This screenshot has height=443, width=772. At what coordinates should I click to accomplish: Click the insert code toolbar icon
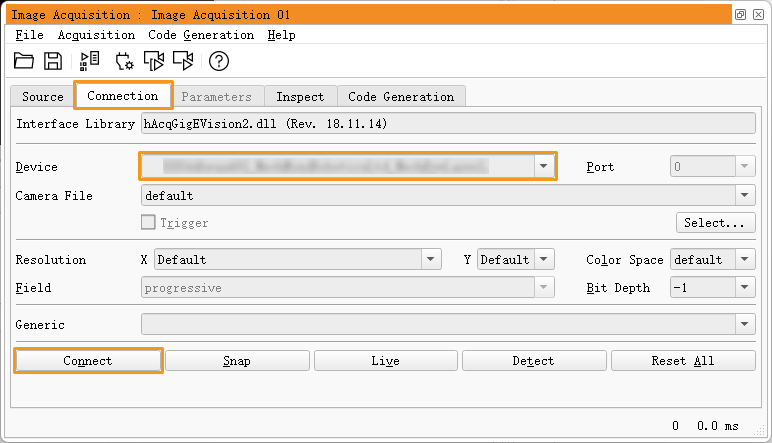pyautogui.click(x=90, y=61)
